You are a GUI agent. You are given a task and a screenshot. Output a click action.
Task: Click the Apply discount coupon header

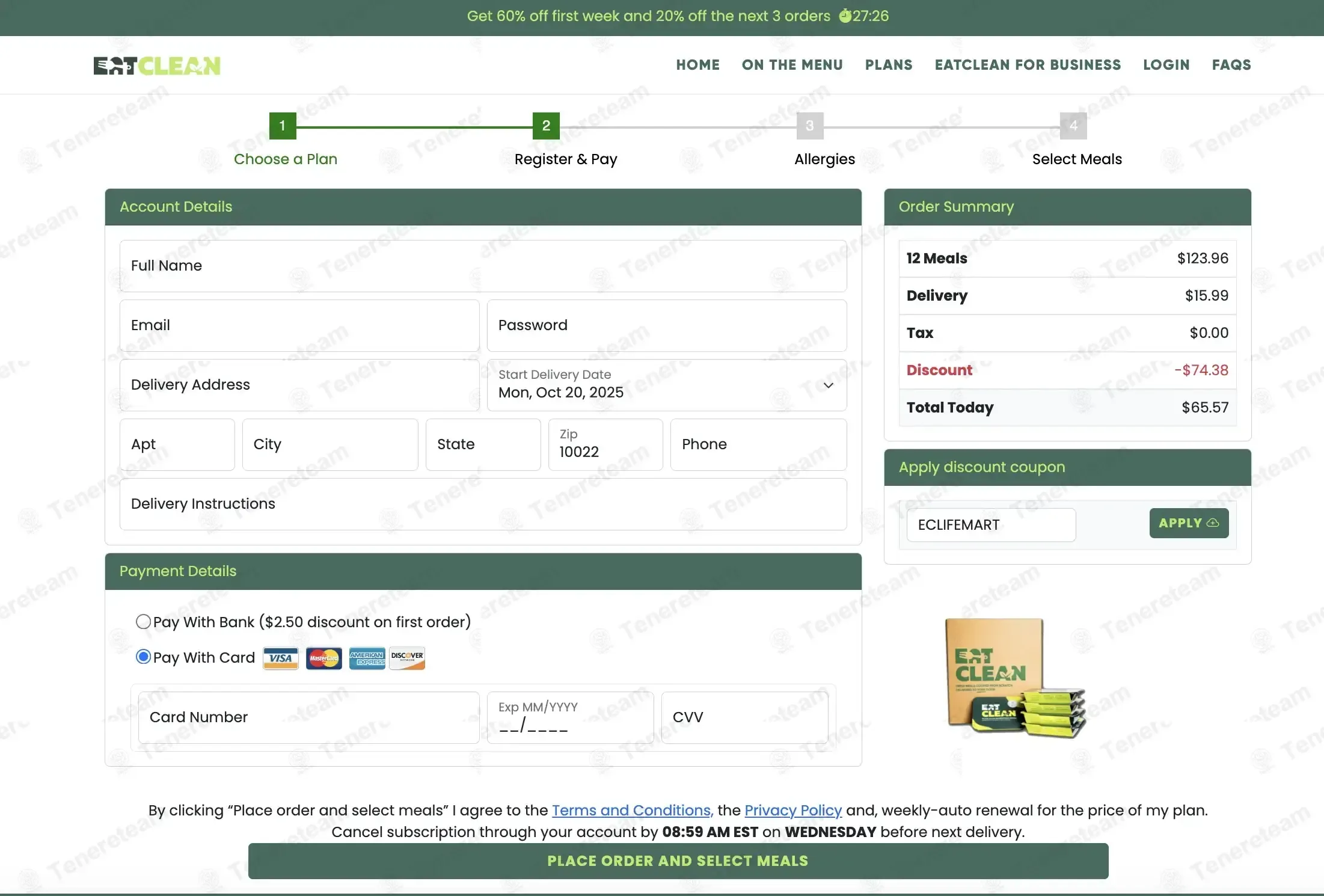tap(1068, 468)
